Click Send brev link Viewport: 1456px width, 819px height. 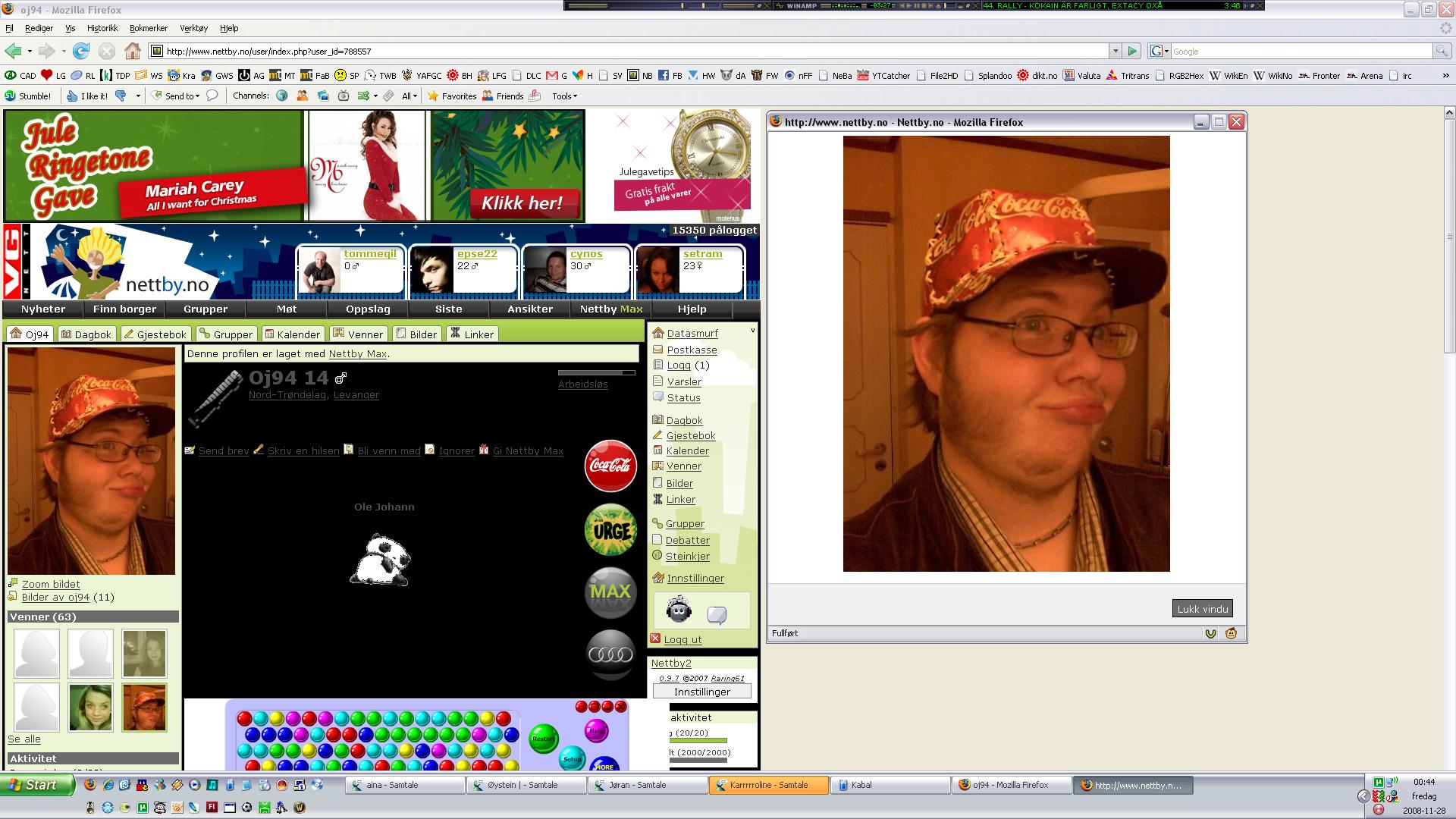(x=224, y=450)
